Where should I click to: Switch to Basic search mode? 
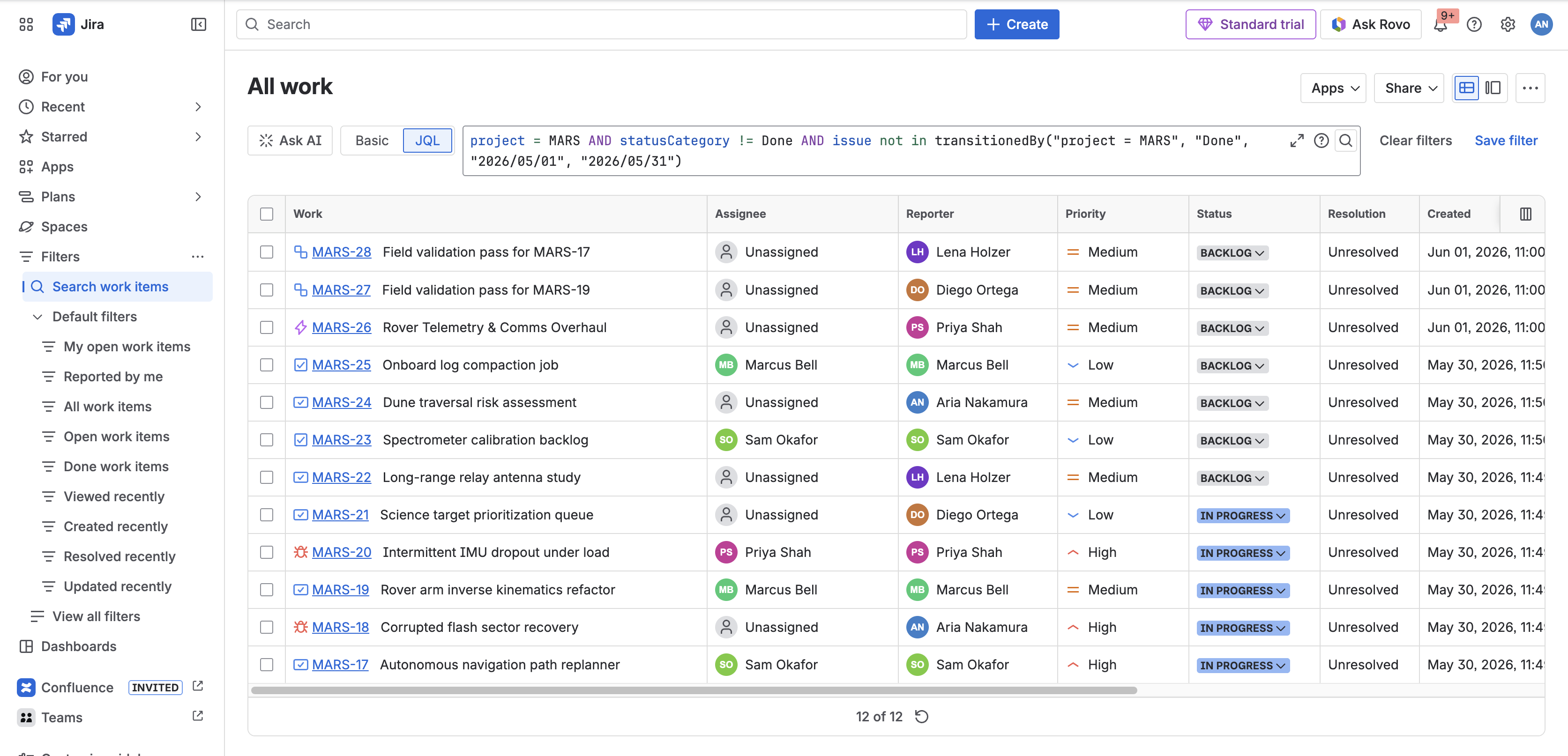(371, 141)
